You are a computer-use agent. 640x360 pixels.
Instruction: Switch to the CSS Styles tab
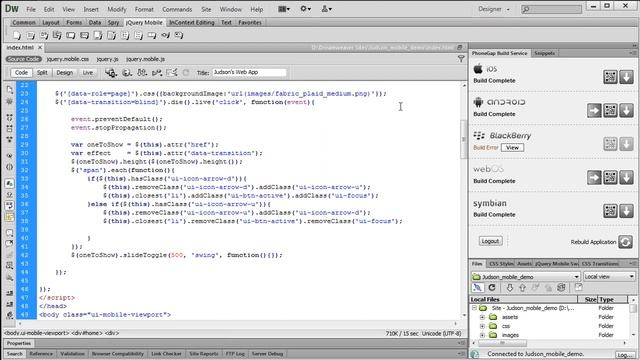(x=501, y=264)
